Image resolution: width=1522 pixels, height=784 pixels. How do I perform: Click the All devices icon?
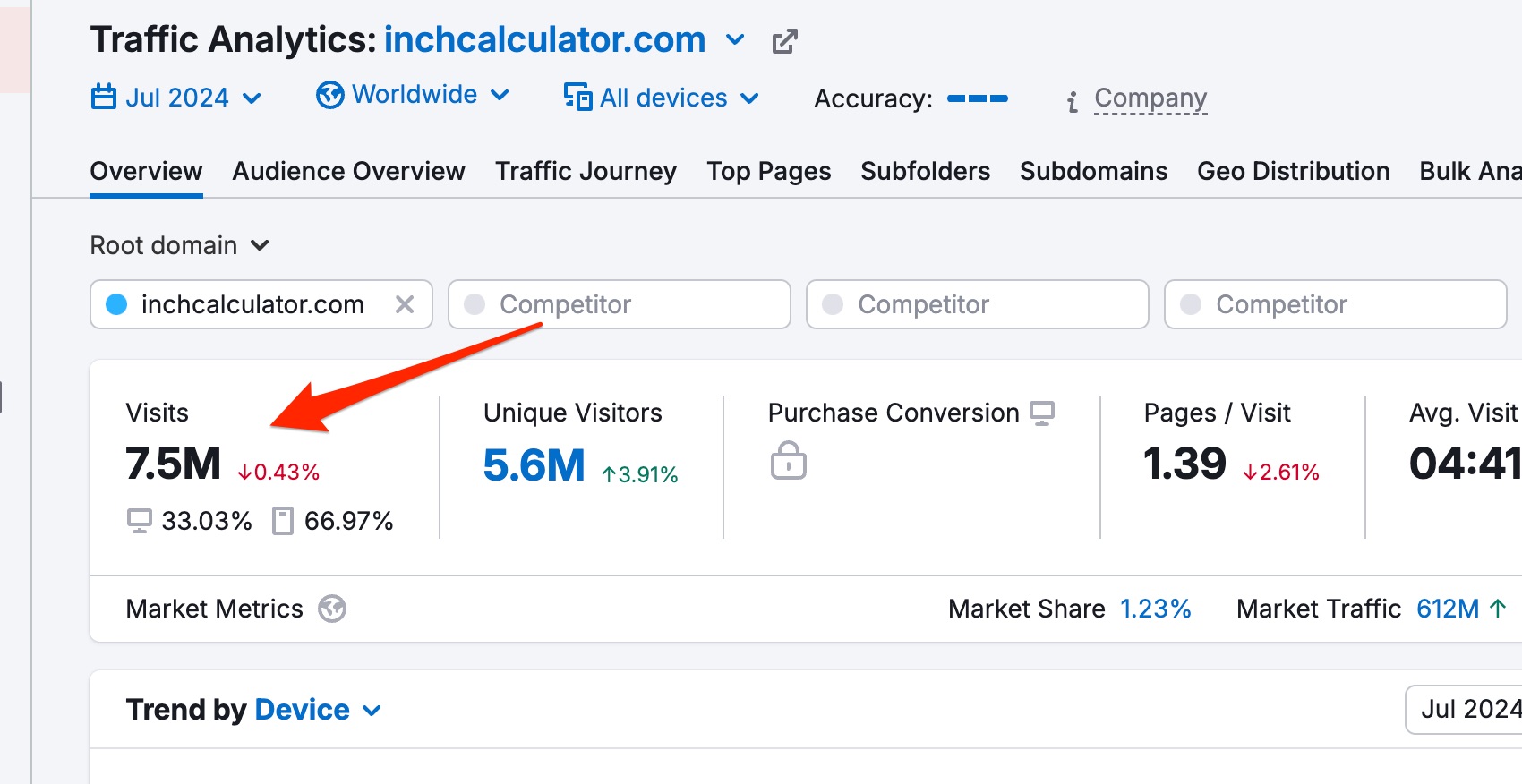(577, 97)
